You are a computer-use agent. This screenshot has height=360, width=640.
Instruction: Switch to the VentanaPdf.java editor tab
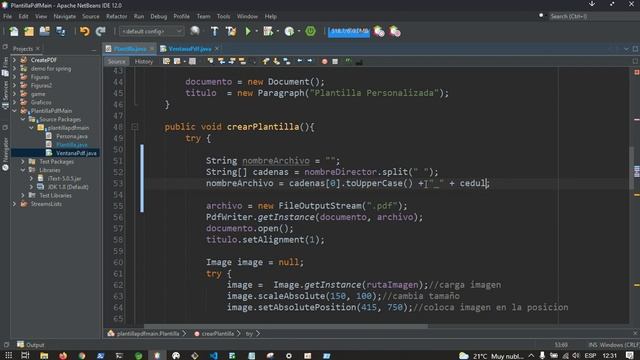190,49
